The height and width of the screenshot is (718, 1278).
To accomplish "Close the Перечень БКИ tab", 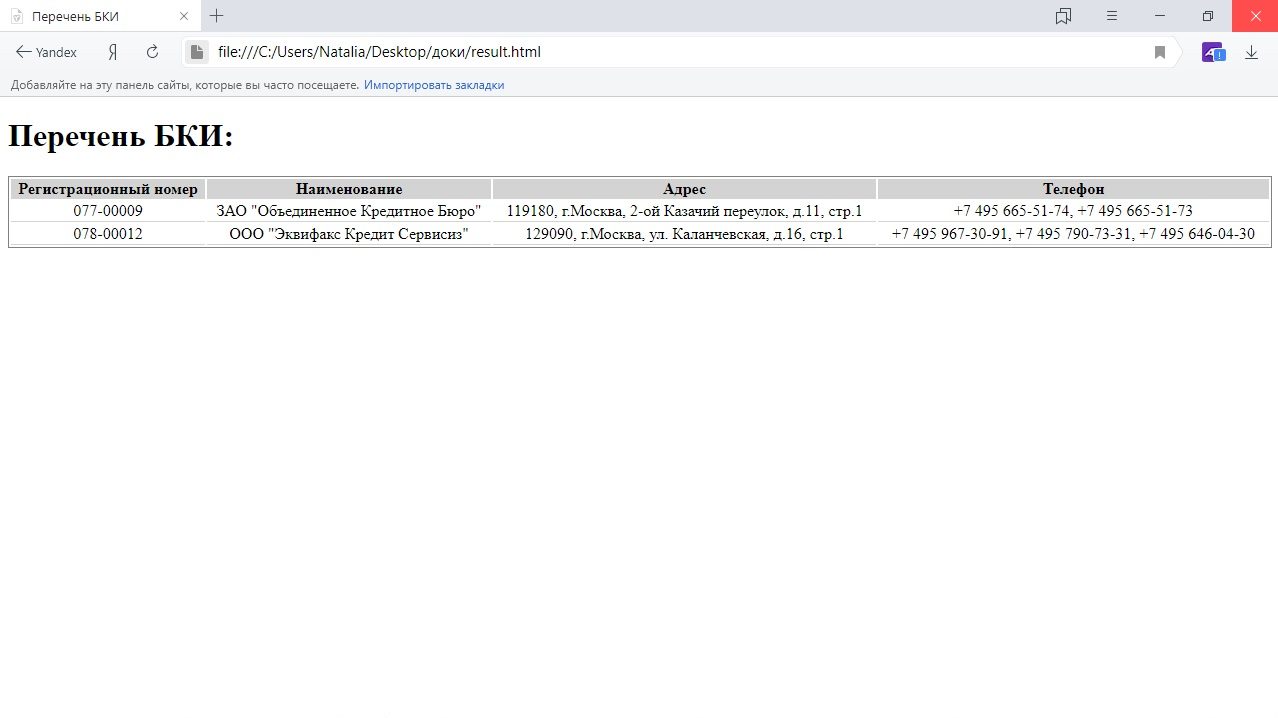I will (x=183, y=16).
